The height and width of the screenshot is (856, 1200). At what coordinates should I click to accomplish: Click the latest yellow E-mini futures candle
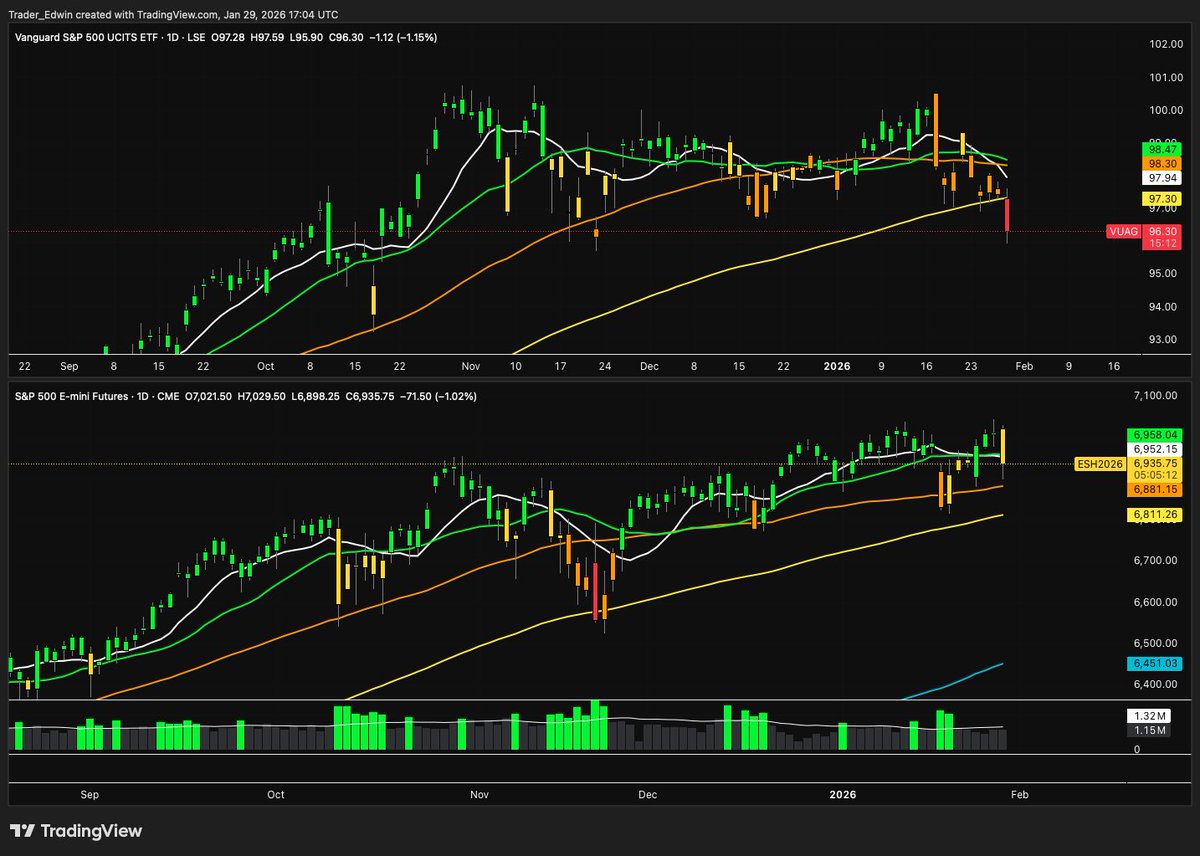tap(1002, 447)
